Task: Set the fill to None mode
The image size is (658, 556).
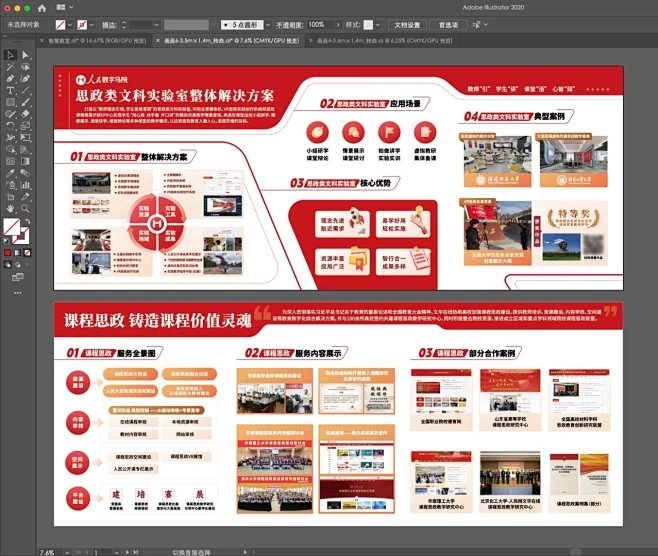Action: [x=25, y=252]
